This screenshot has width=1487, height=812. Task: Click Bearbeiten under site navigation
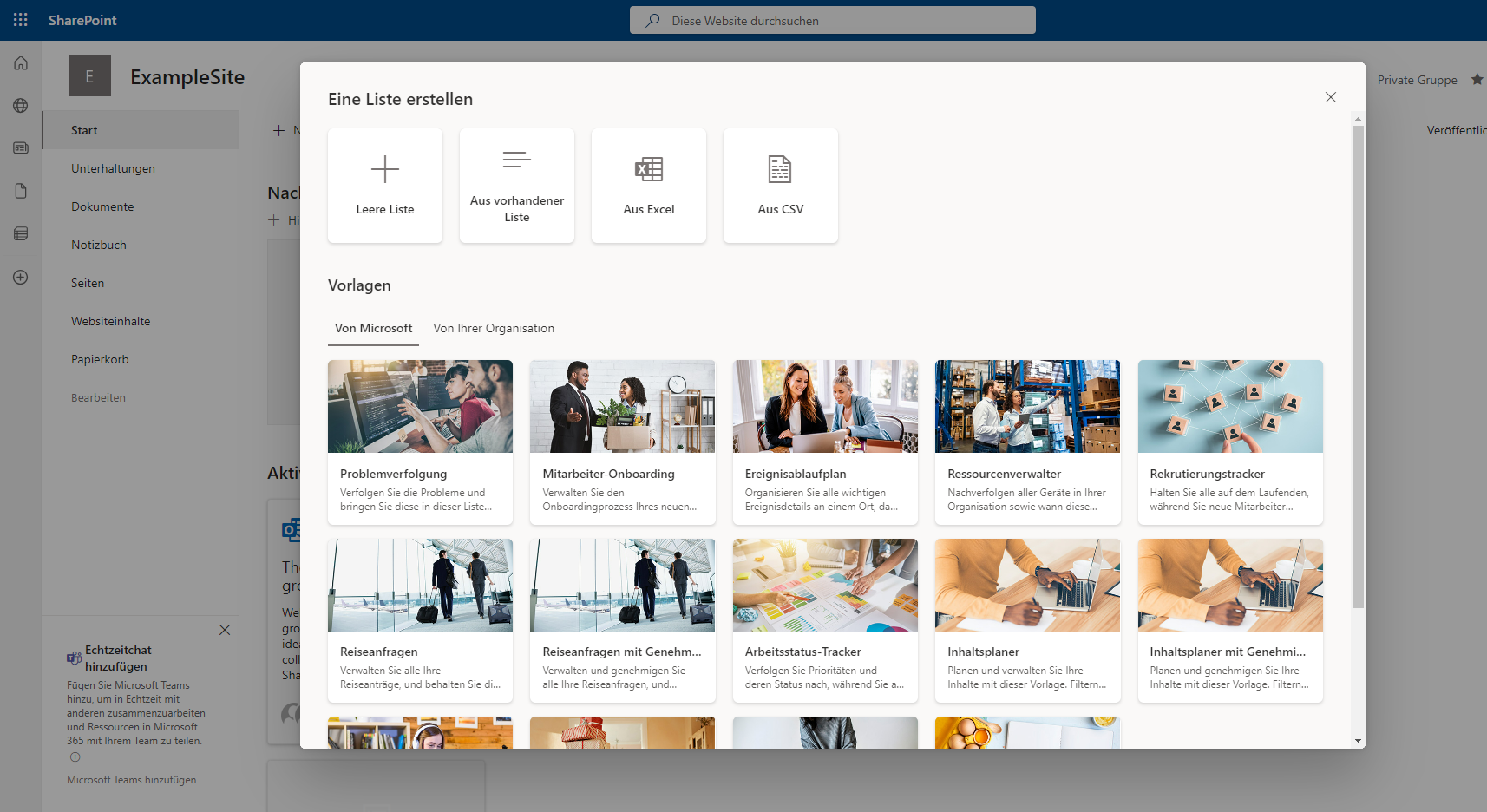pos(98,397)
